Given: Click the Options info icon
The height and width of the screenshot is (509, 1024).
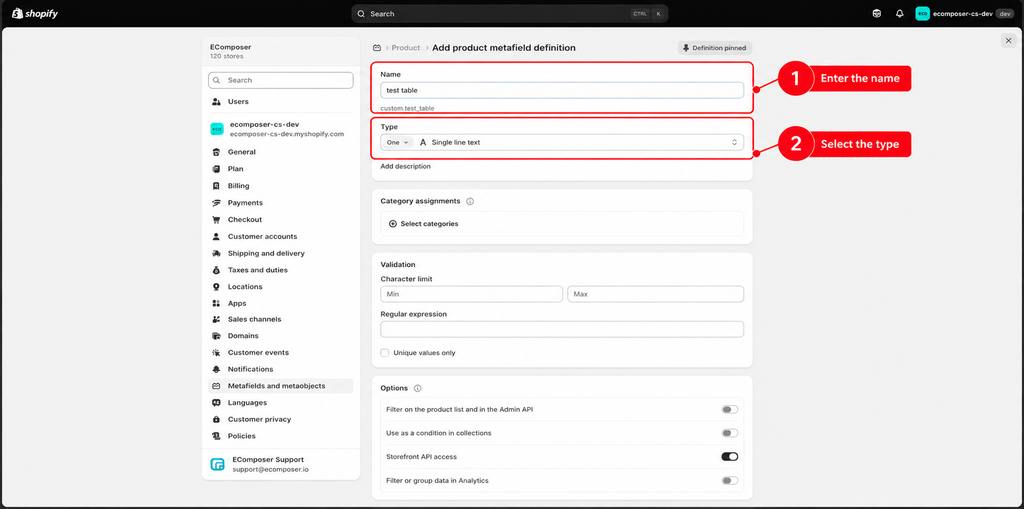Looking at the screenshot, I should [418, 388].
